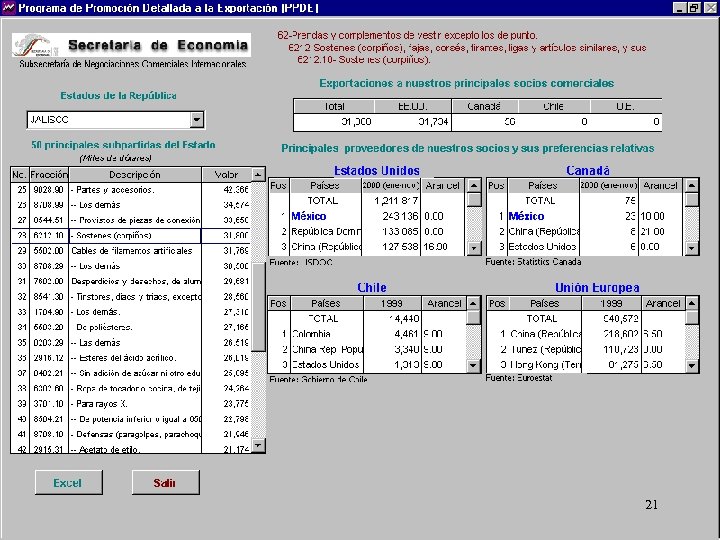
Task: Click México in Canadá providers table
Action: click(x=526, y=216)
